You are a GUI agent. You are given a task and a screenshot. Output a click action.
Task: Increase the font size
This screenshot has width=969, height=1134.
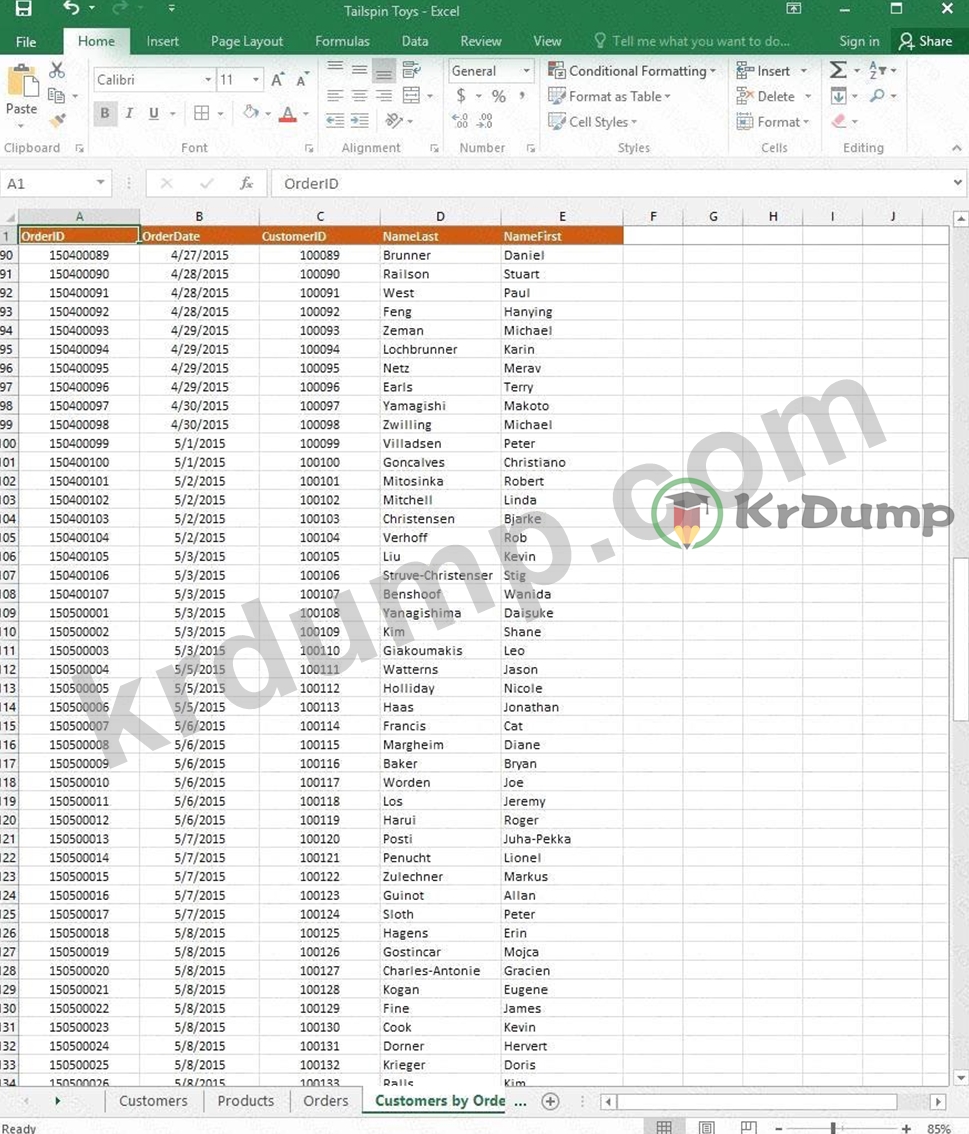coord(278,80)
